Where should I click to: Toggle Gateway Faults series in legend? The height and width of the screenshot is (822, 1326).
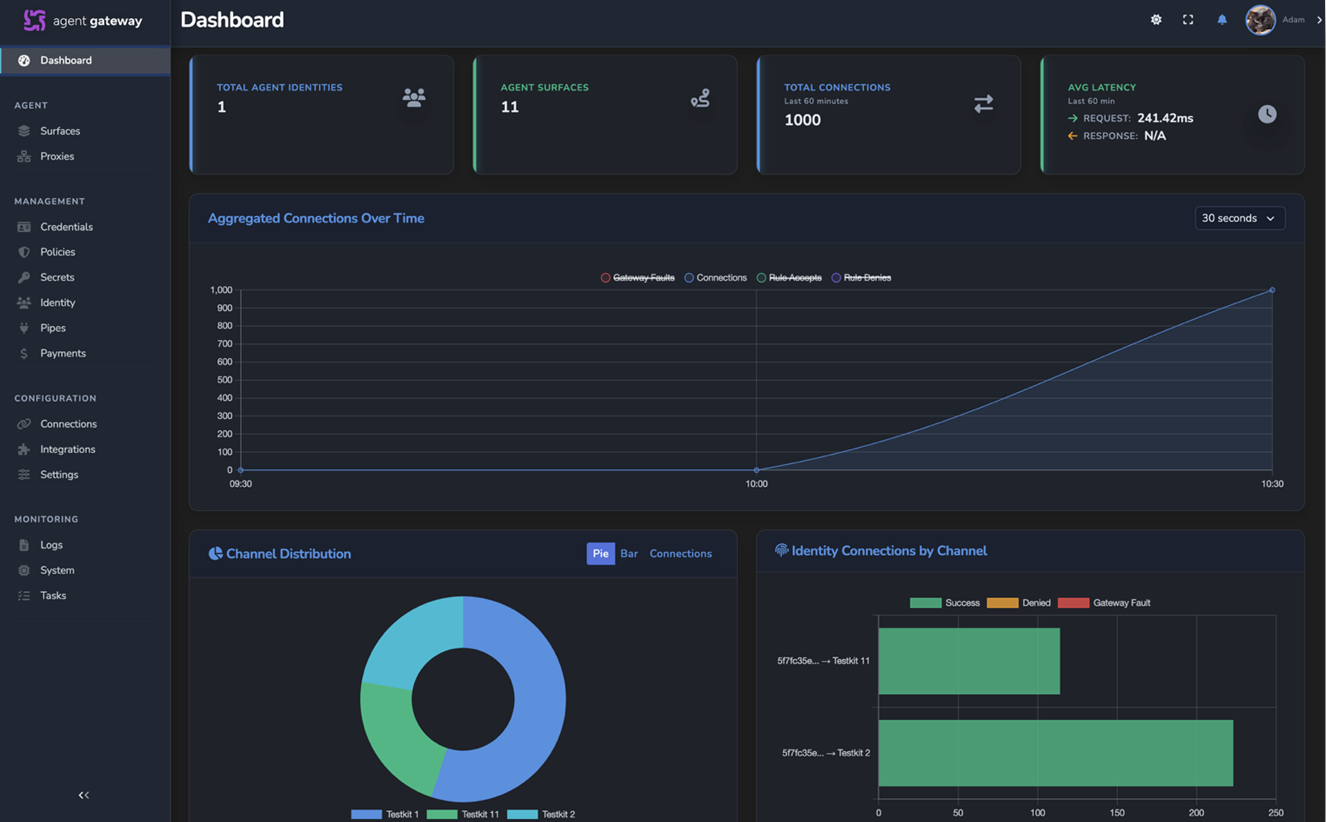pos(637,278)
